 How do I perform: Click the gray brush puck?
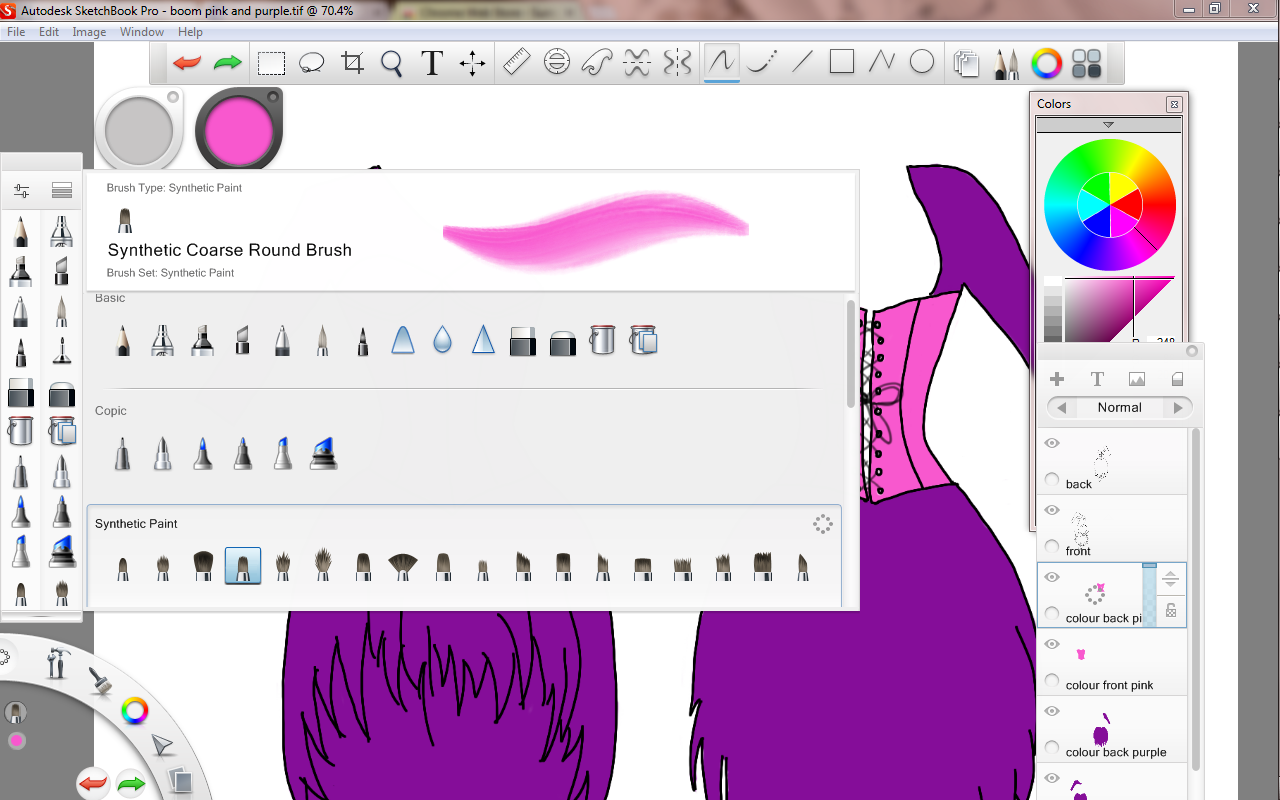[x=139, y=131]
